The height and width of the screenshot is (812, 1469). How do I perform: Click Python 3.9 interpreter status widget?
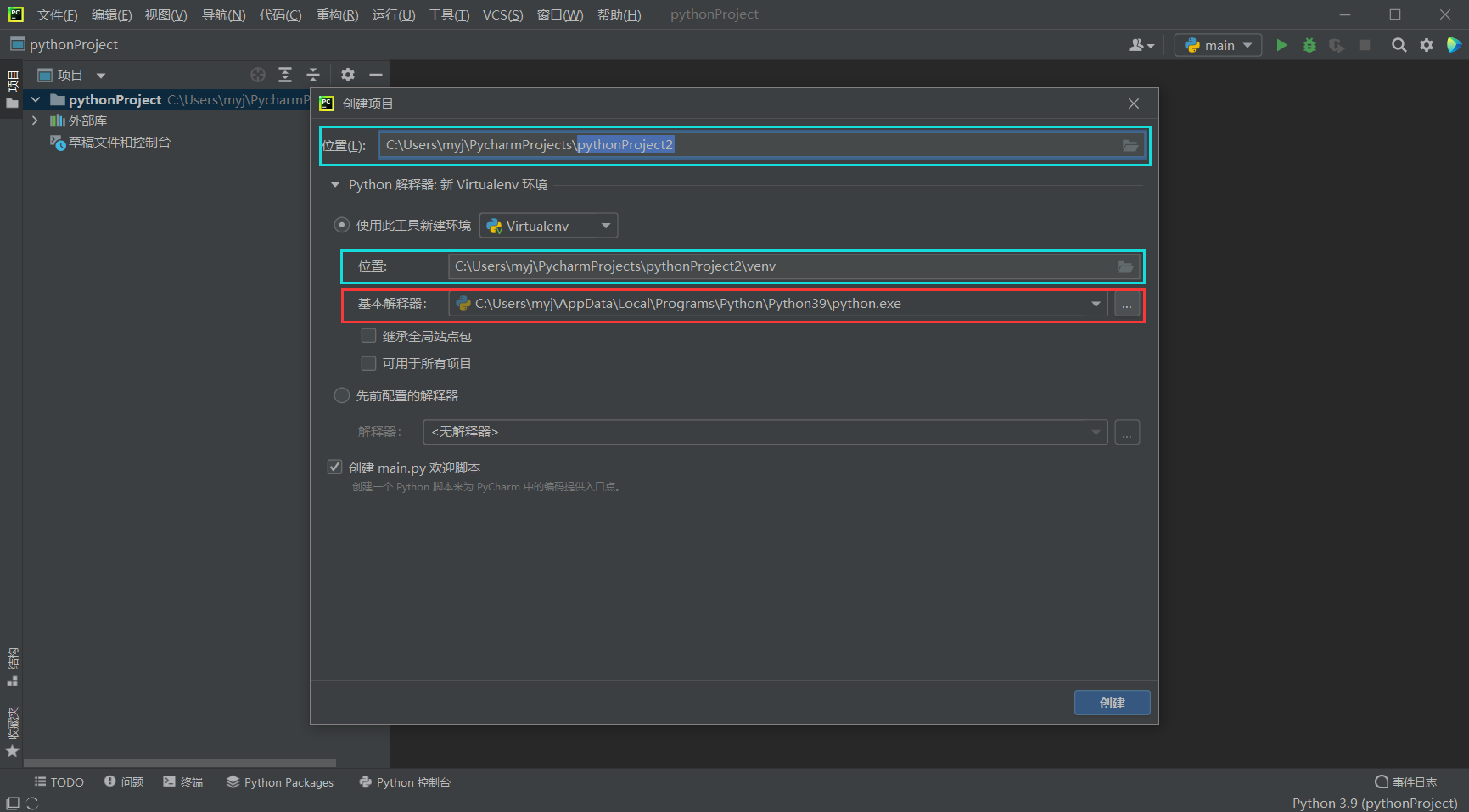pos(1375,803)
